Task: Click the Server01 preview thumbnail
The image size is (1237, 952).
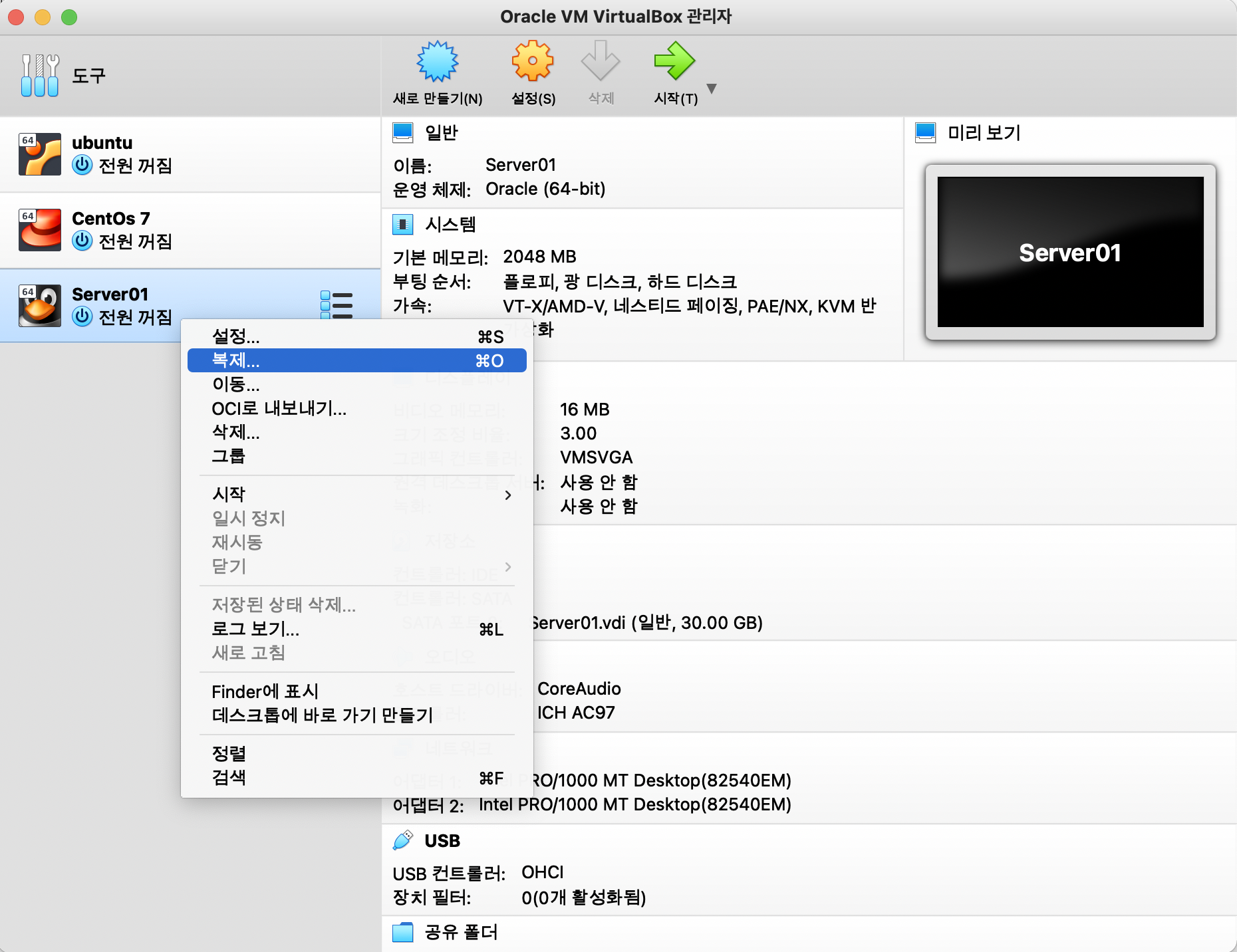Action: (x=1070, y=252)
